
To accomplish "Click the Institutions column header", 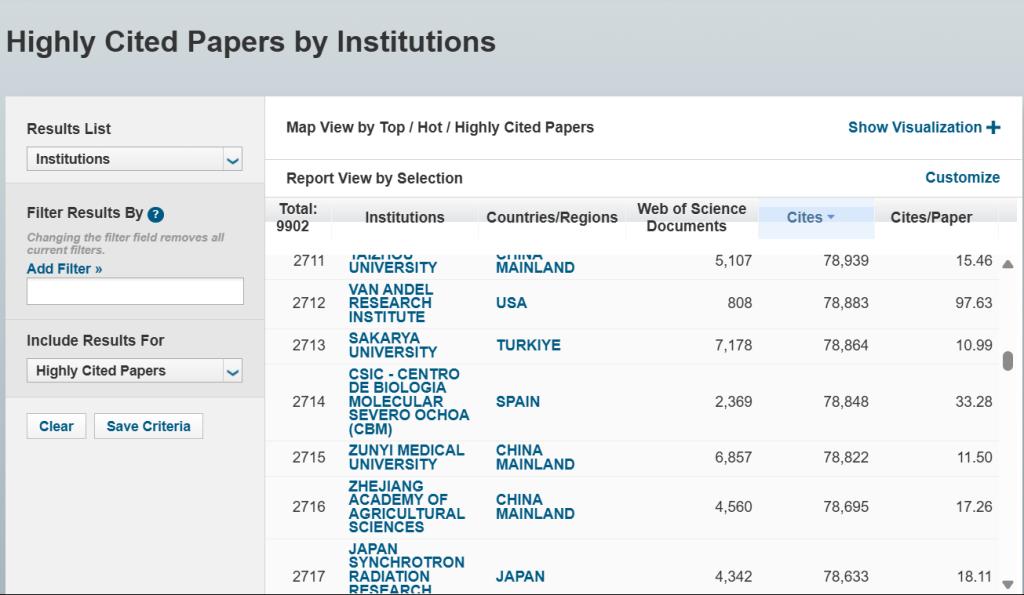I will 404,217.
